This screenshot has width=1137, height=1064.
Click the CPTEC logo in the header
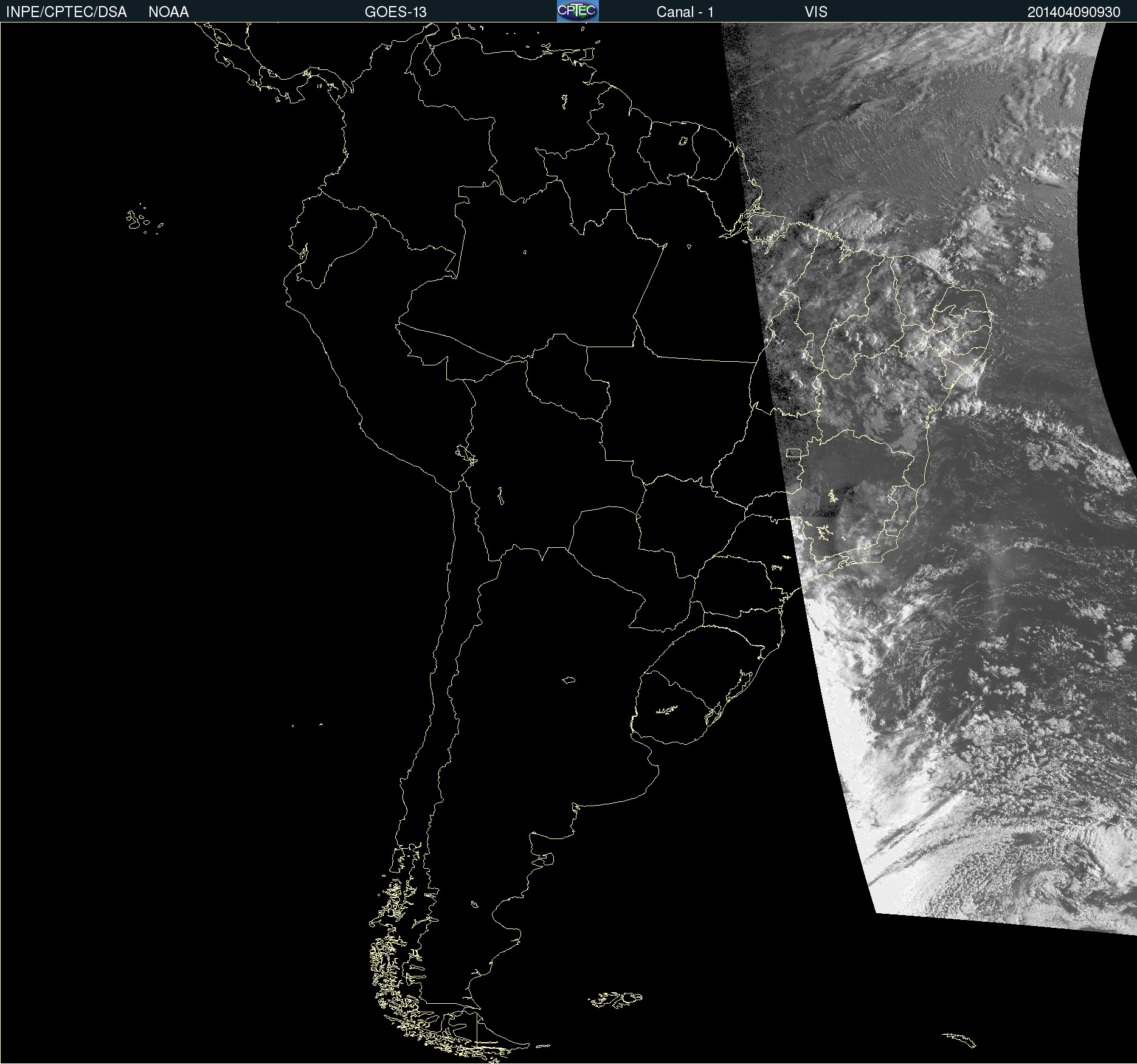(578, 11)
